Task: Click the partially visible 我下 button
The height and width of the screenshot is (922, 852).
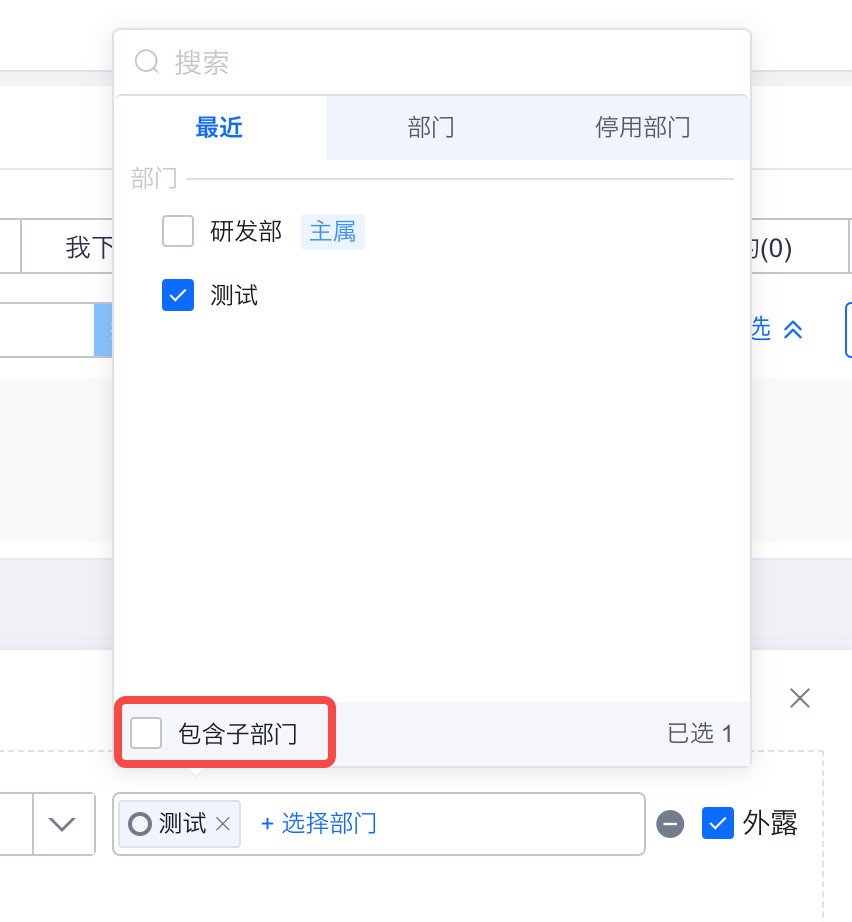Action: pos(88,246)
